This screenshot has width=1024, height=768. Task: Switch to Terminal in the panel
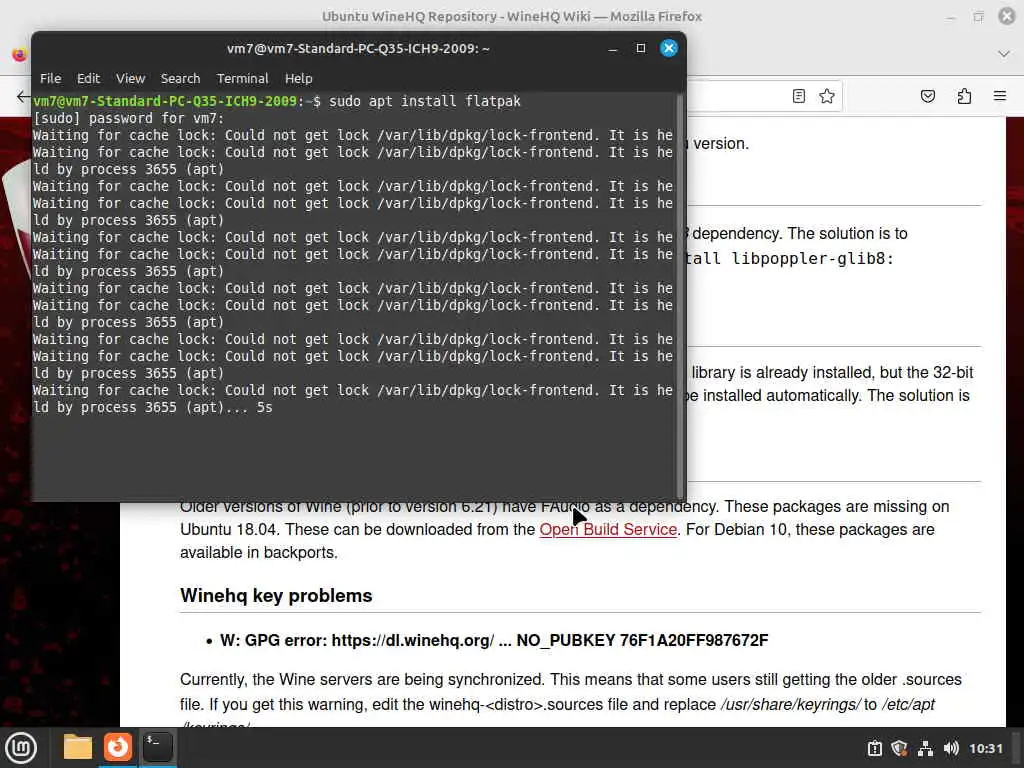pos(157,747)
